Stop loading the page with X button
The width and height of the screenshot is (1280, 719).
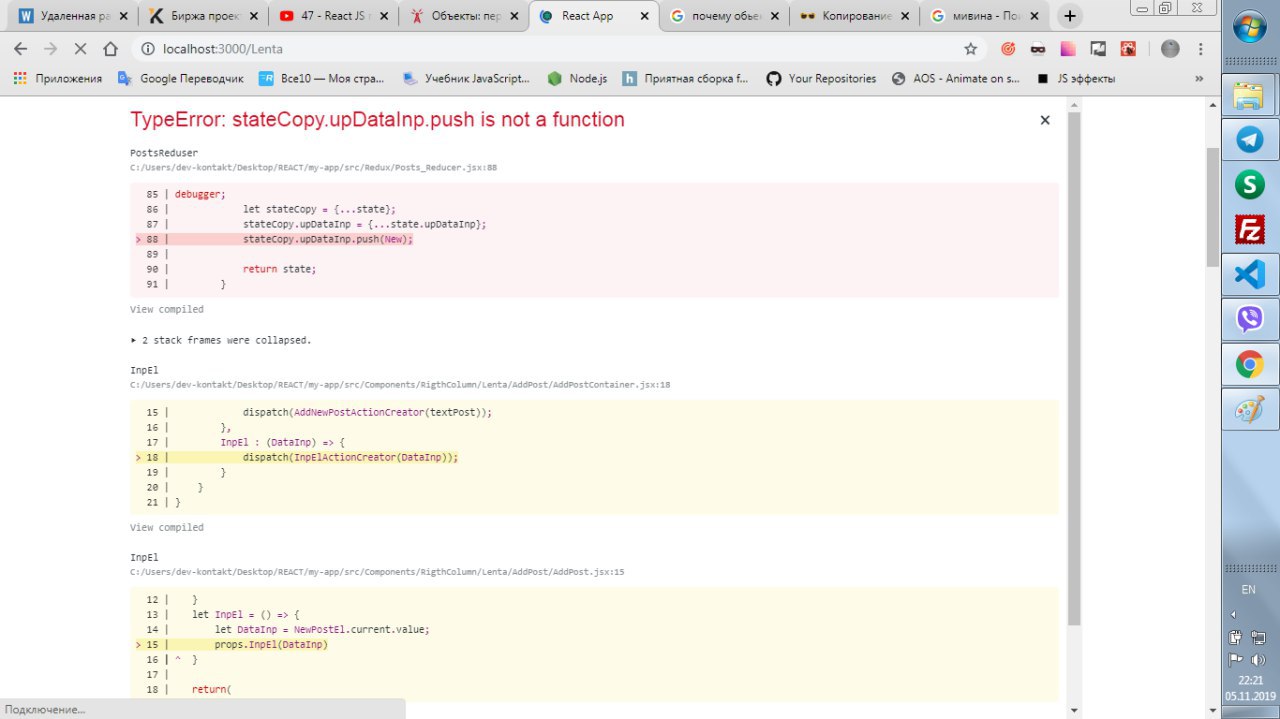coord(79,49)
